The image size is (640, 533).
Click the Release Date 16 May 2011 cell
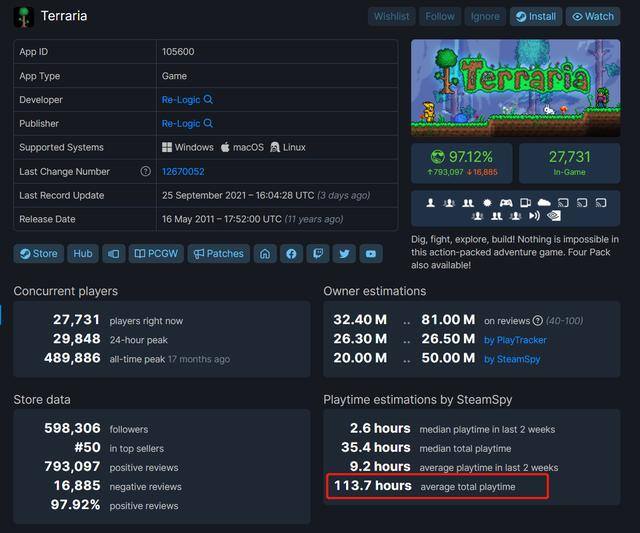[277, 219]
